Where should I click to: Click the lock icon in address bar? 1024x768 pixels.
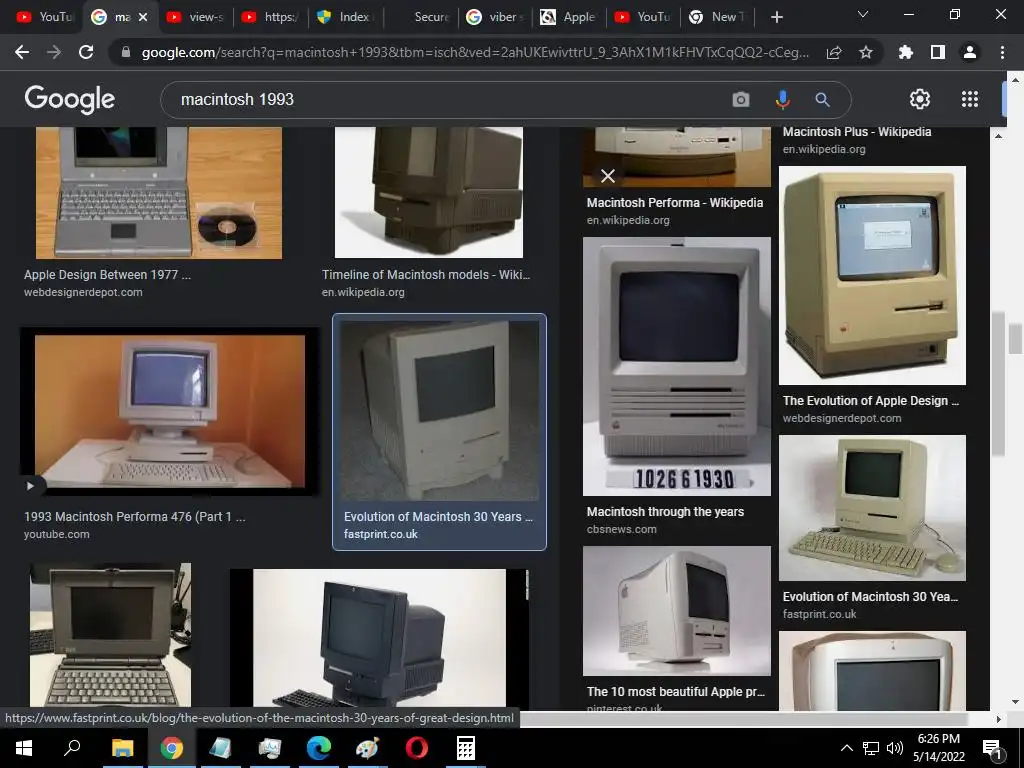click(126, 52)
